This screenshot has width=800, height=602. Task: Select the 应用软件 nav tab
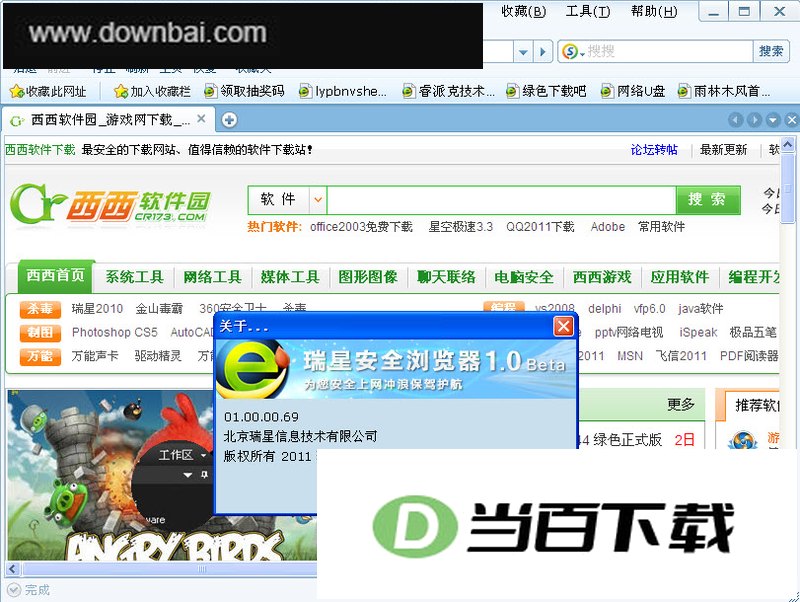coord(680,277)
